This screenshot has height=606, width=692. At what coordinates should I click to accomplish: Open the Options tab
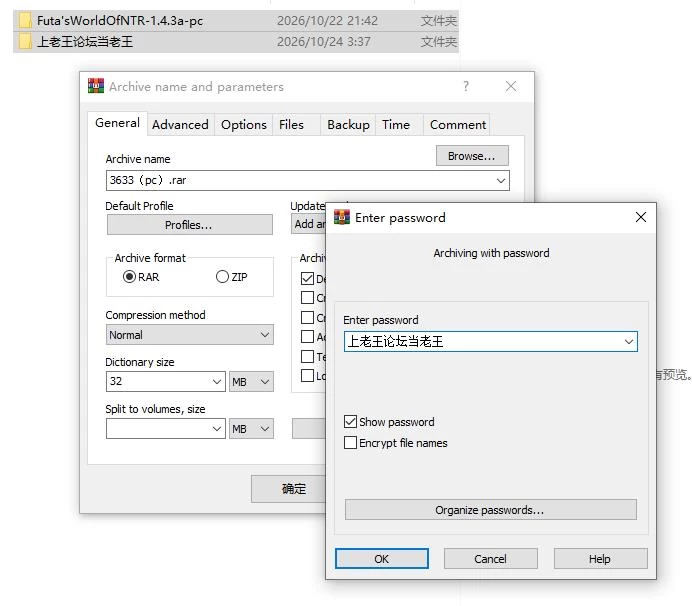[x=244, y=125]
